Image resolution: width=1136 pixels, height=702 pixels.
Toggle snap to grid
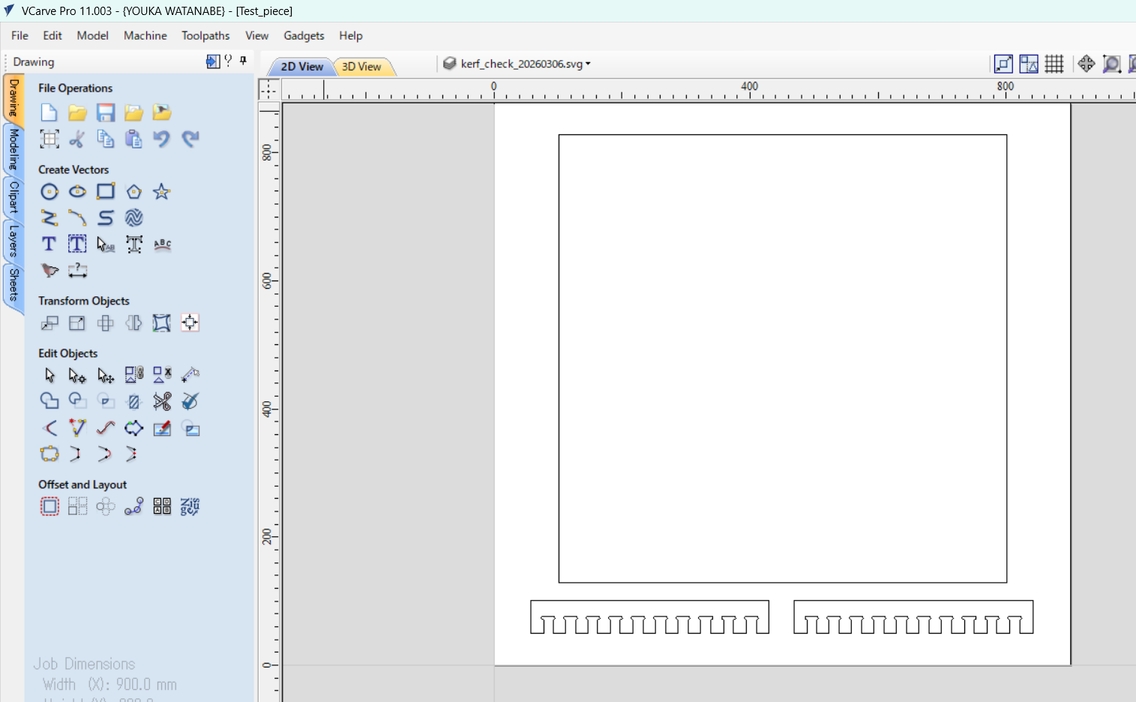point(1054,64)
